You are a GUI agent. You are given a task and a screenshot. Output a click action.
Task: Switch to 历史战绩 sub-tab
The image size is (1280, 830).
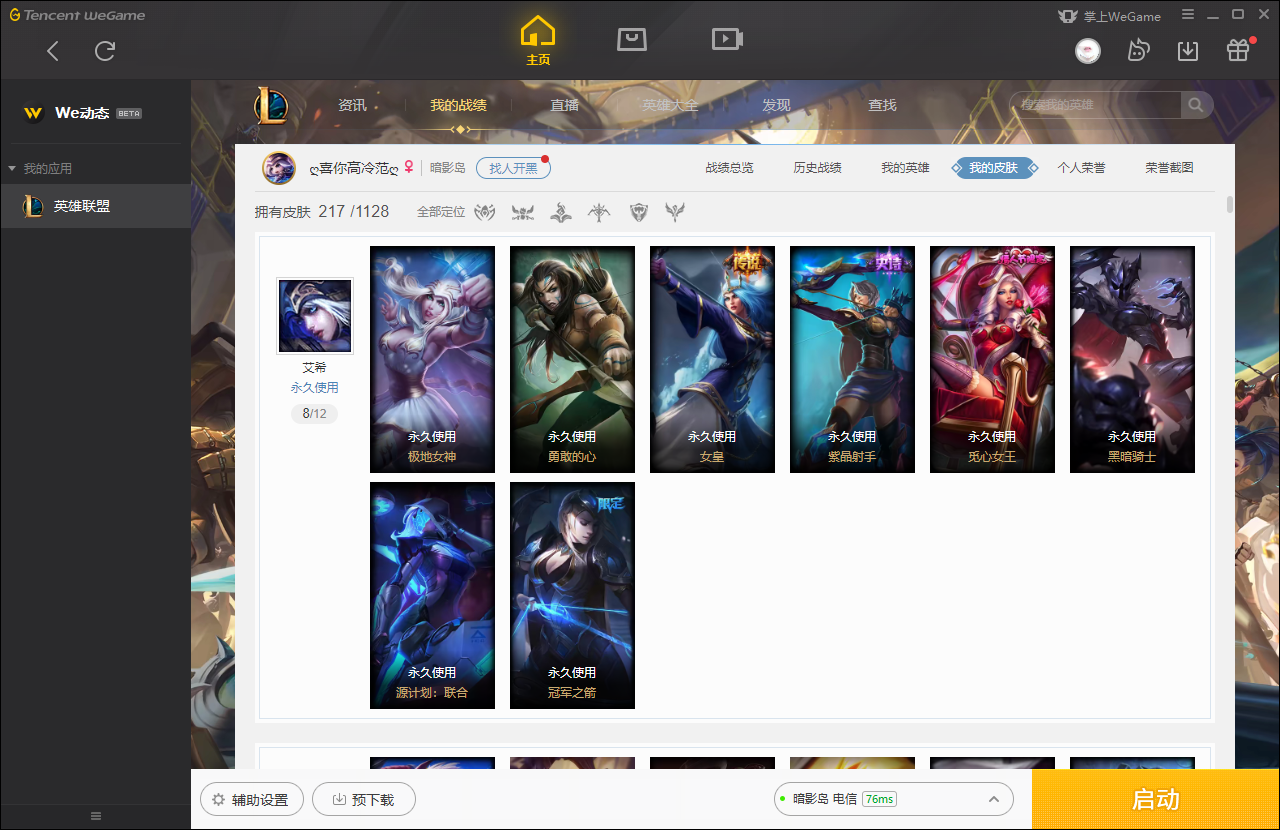click(817, 168)
